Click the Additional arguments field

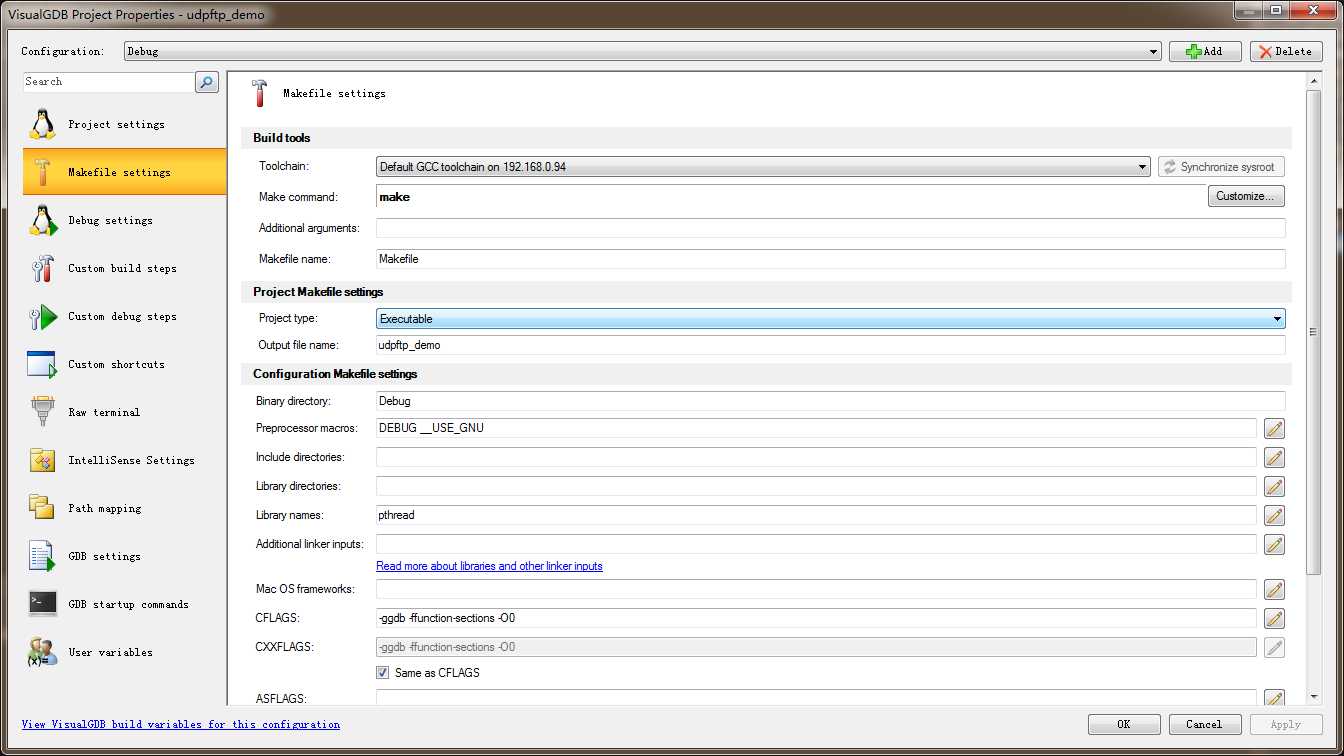[x=830, y=228]
